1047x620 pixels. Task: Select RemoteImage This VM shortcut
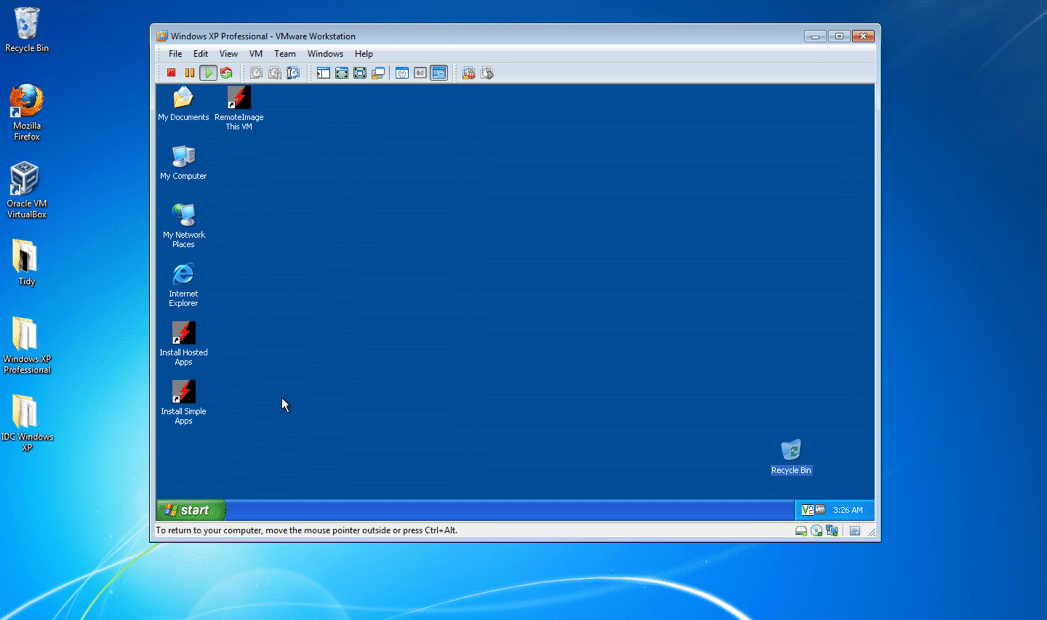(238, 107)
